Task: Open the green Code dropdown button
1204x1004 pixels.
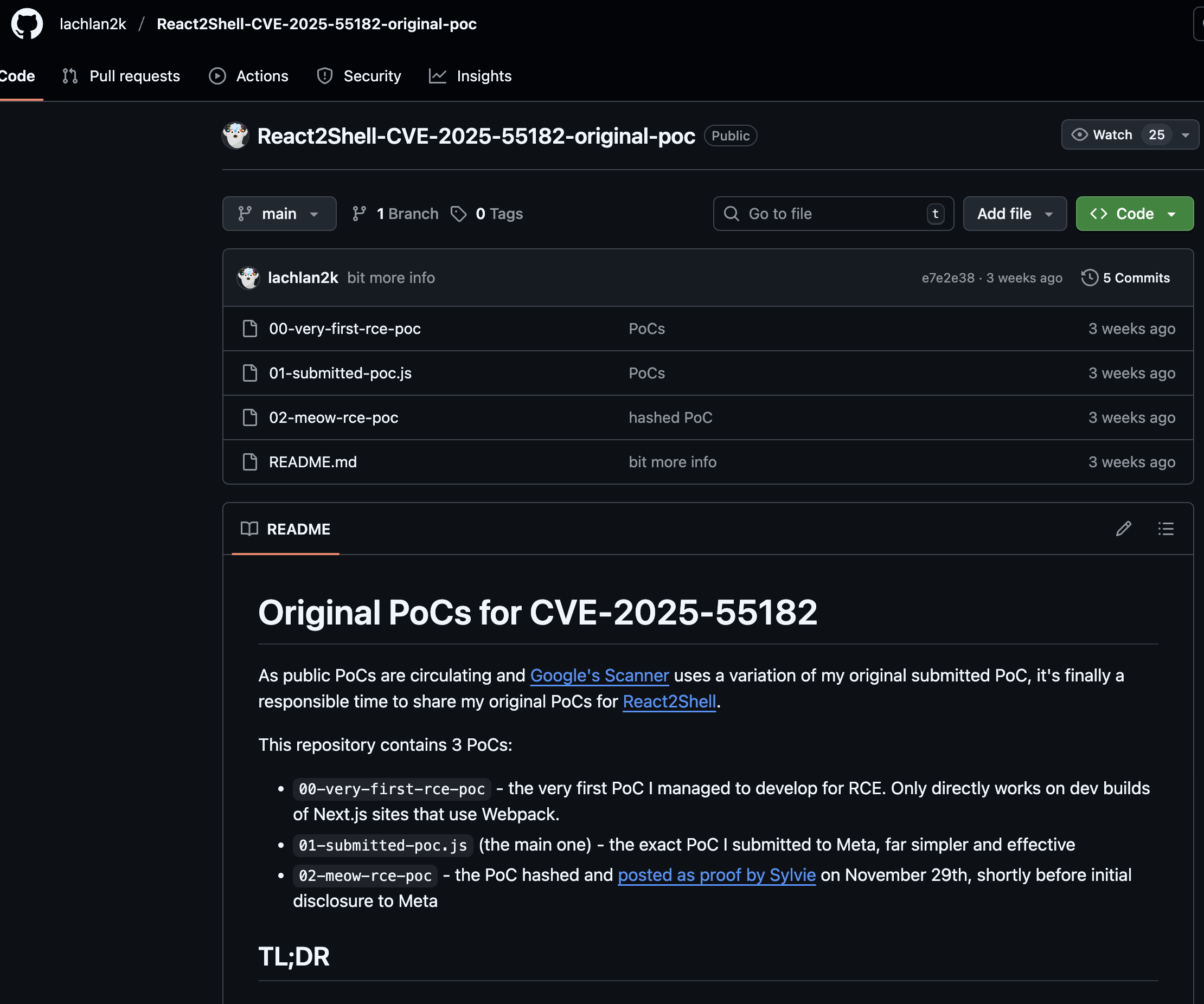Action: point(1134,214)
